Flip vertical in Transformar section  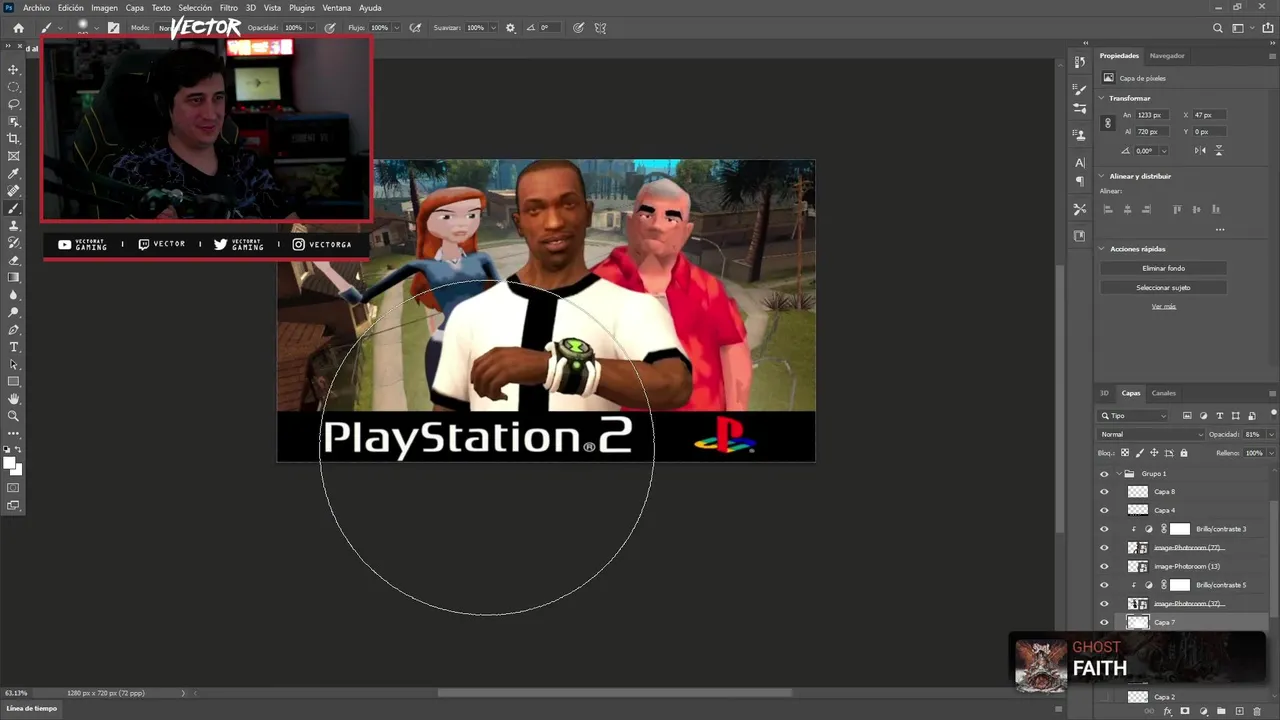1219,150
